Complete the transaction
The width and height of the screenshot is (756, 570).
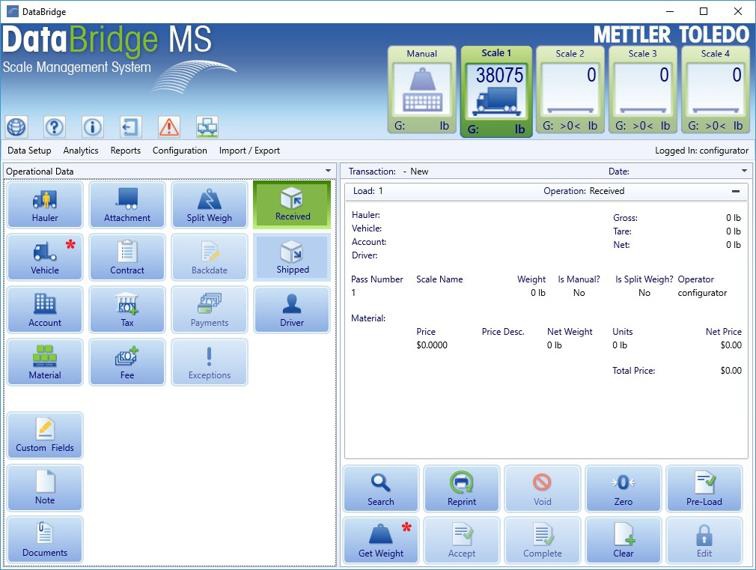pyautogui.click(x=542, y=540)
